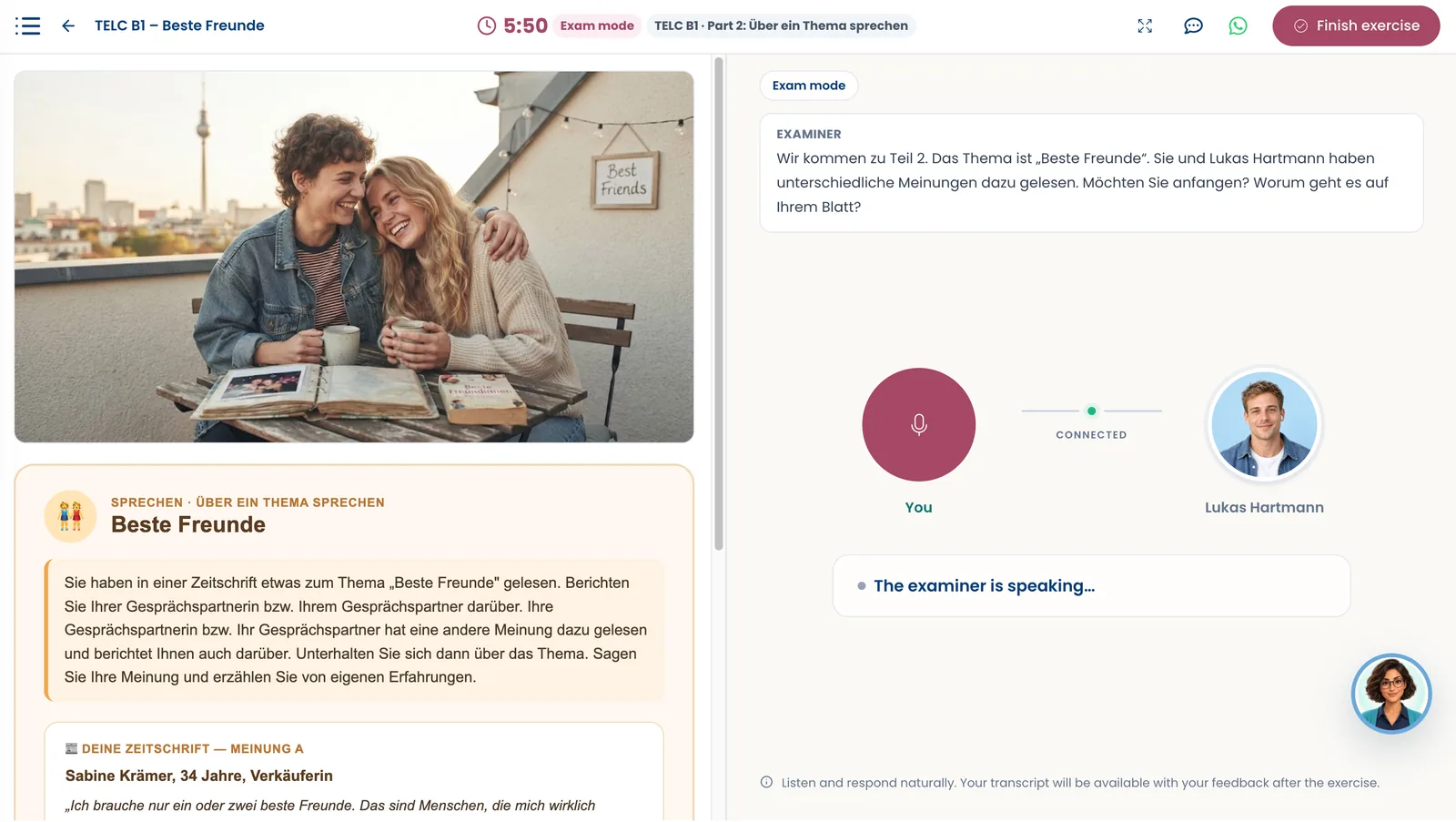The image size is (1456, 822).
Task: Click the timer clock icon
Action: point(487,25)
